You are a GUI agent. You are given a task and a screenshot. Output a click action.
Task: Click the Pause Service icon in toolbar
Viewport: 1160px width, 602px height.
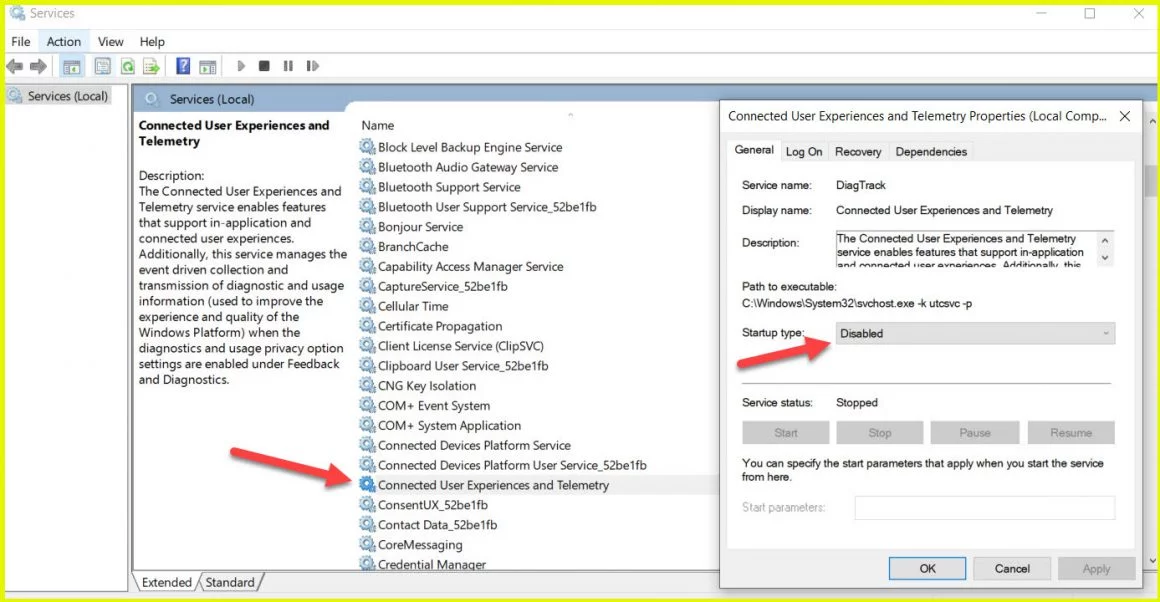[288, 66]
